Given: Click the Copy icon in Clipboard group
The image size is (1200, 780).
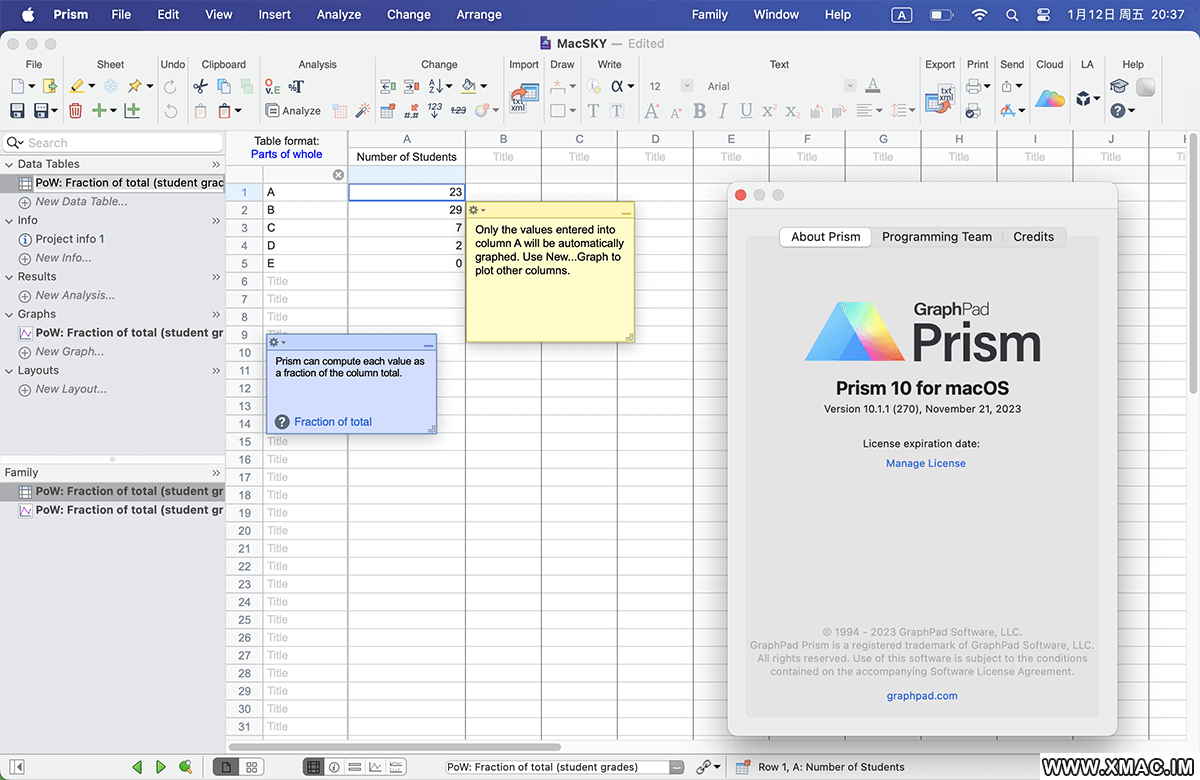Looking at the screenshot, I should [223, 87].
